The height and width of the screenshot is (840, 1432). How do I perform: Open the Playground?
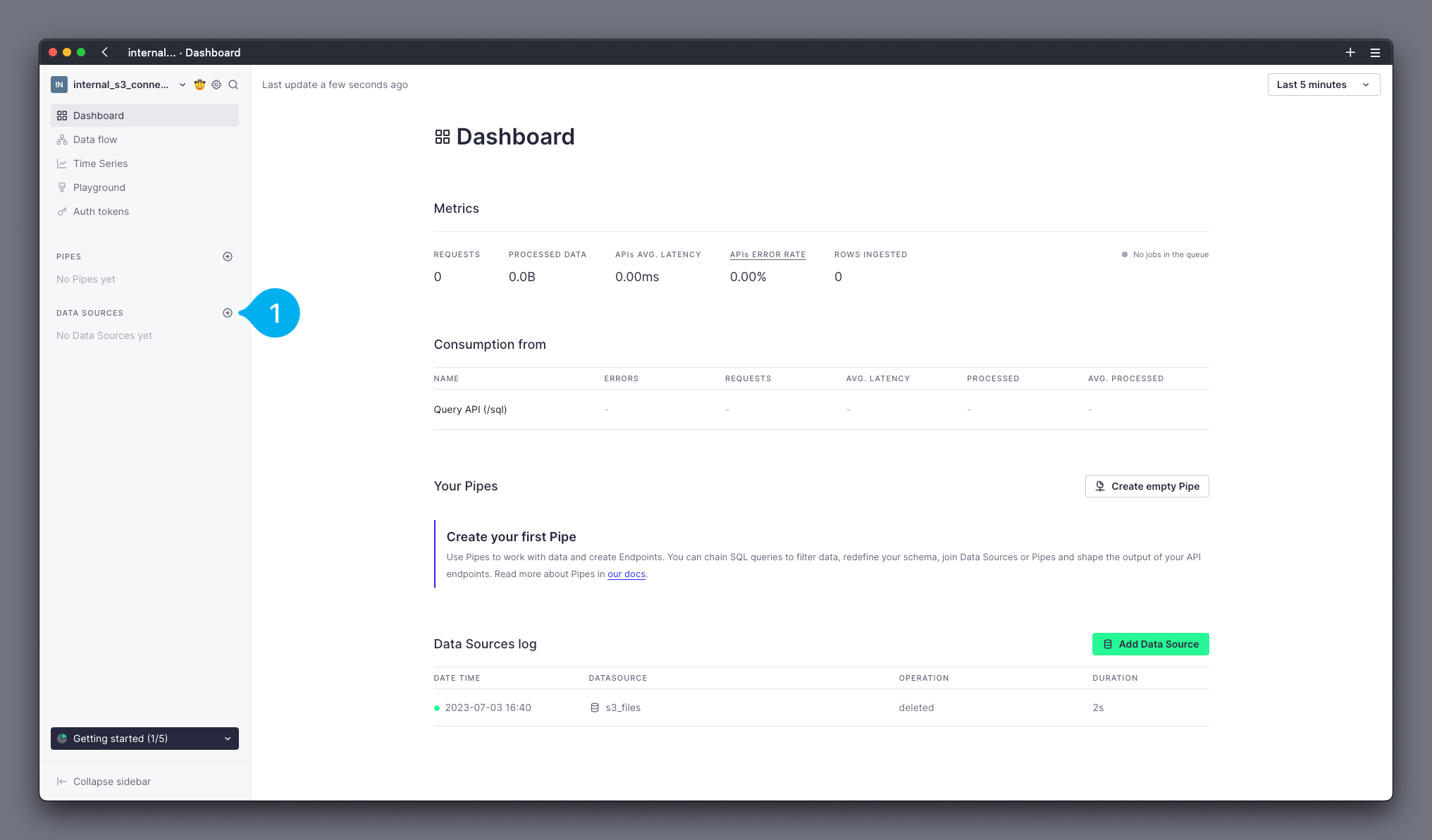coord(144,187)
